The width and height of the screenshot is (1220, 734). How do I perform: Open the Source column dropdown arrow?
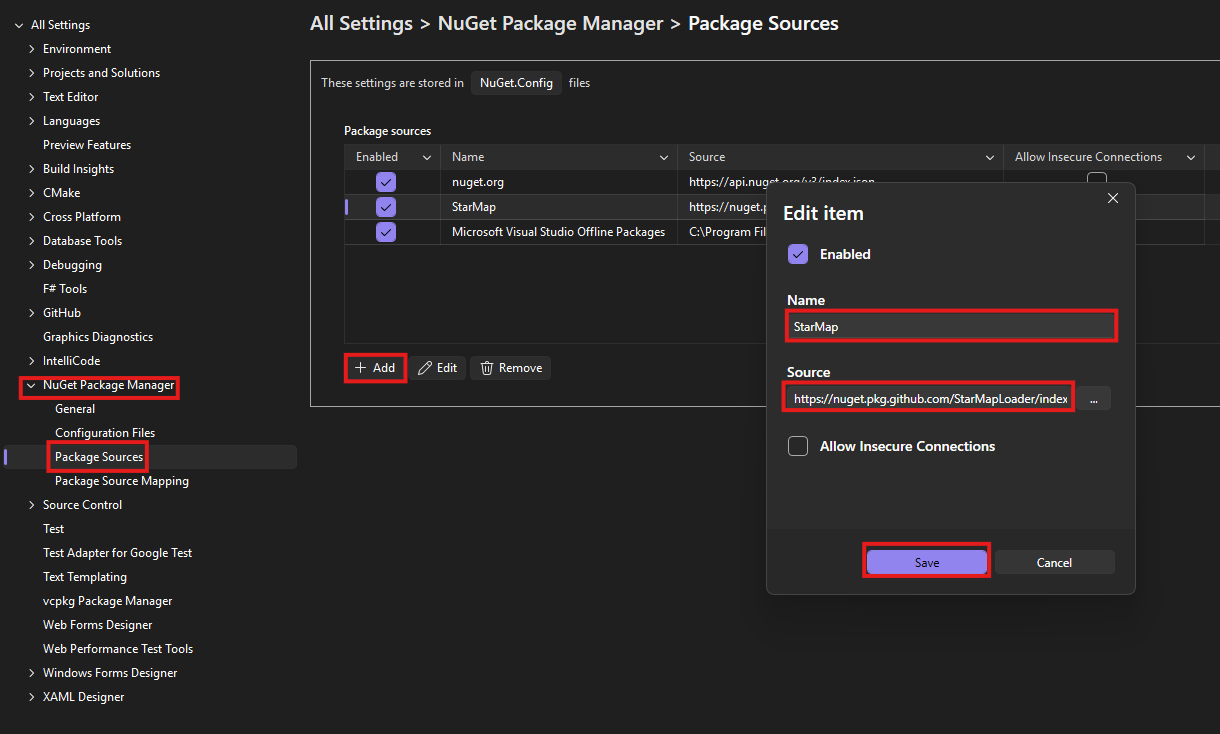click(989, 157)
